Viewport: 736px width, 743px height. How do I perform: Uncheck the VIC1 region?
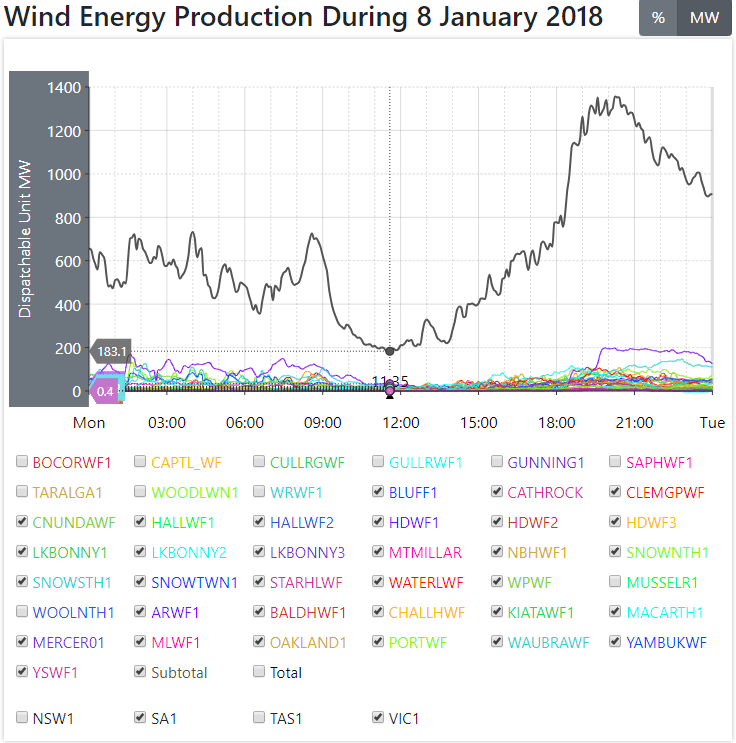378,717
